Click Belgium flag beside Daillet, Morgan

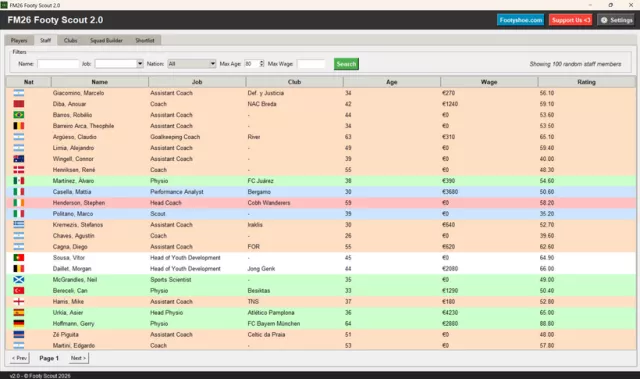[19, 269]
